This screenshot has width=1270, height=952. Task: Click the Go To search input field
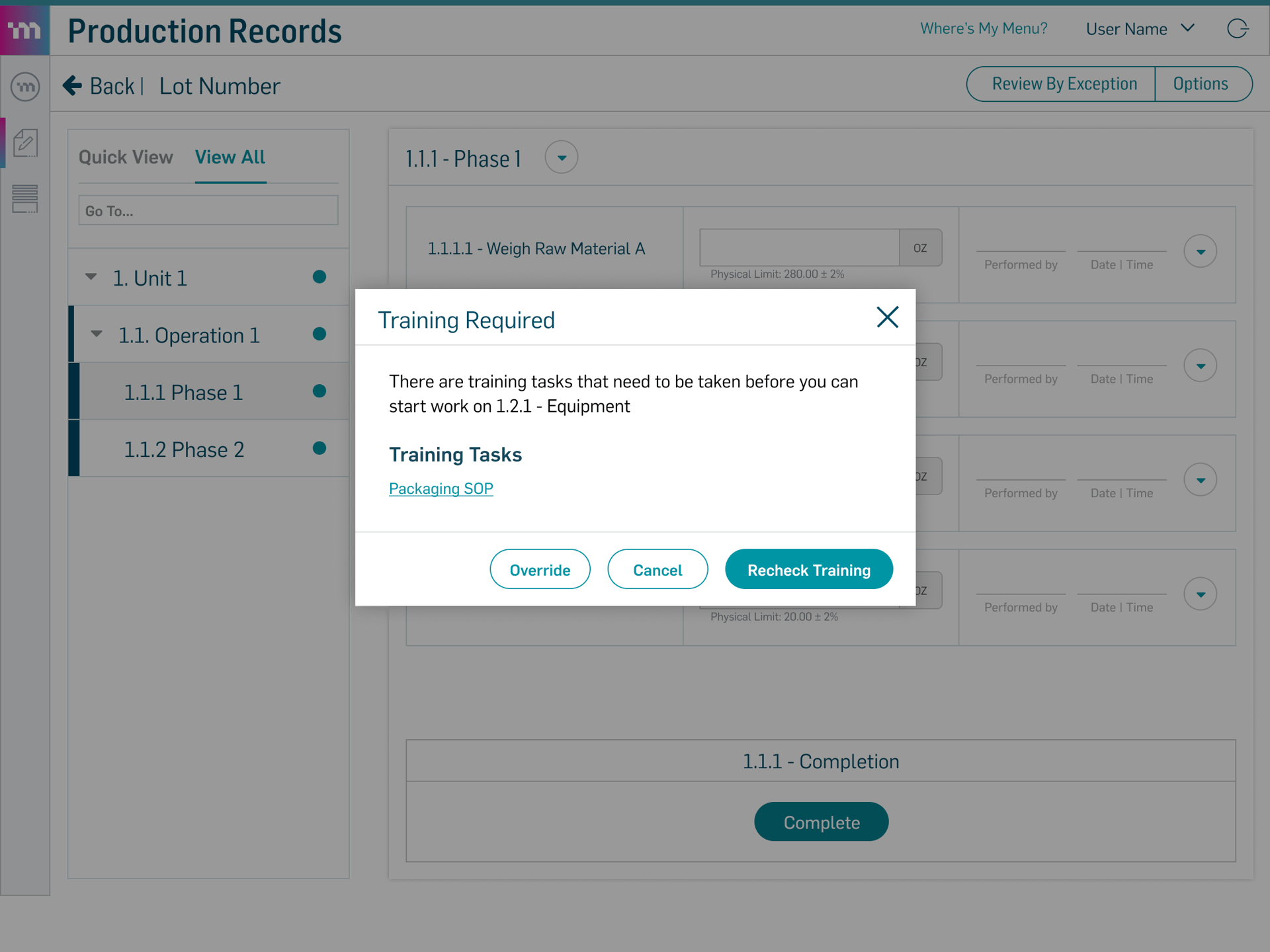[207, 210]
